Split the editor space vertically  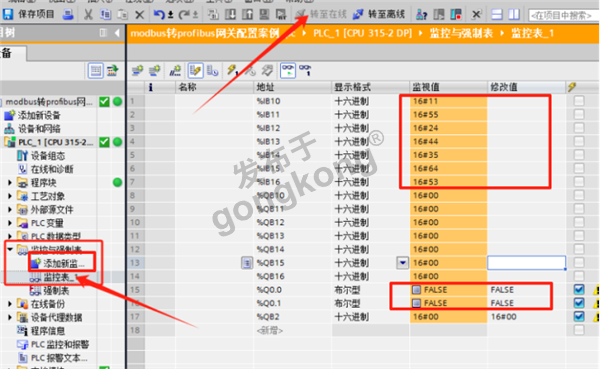[x=514, y=15]
